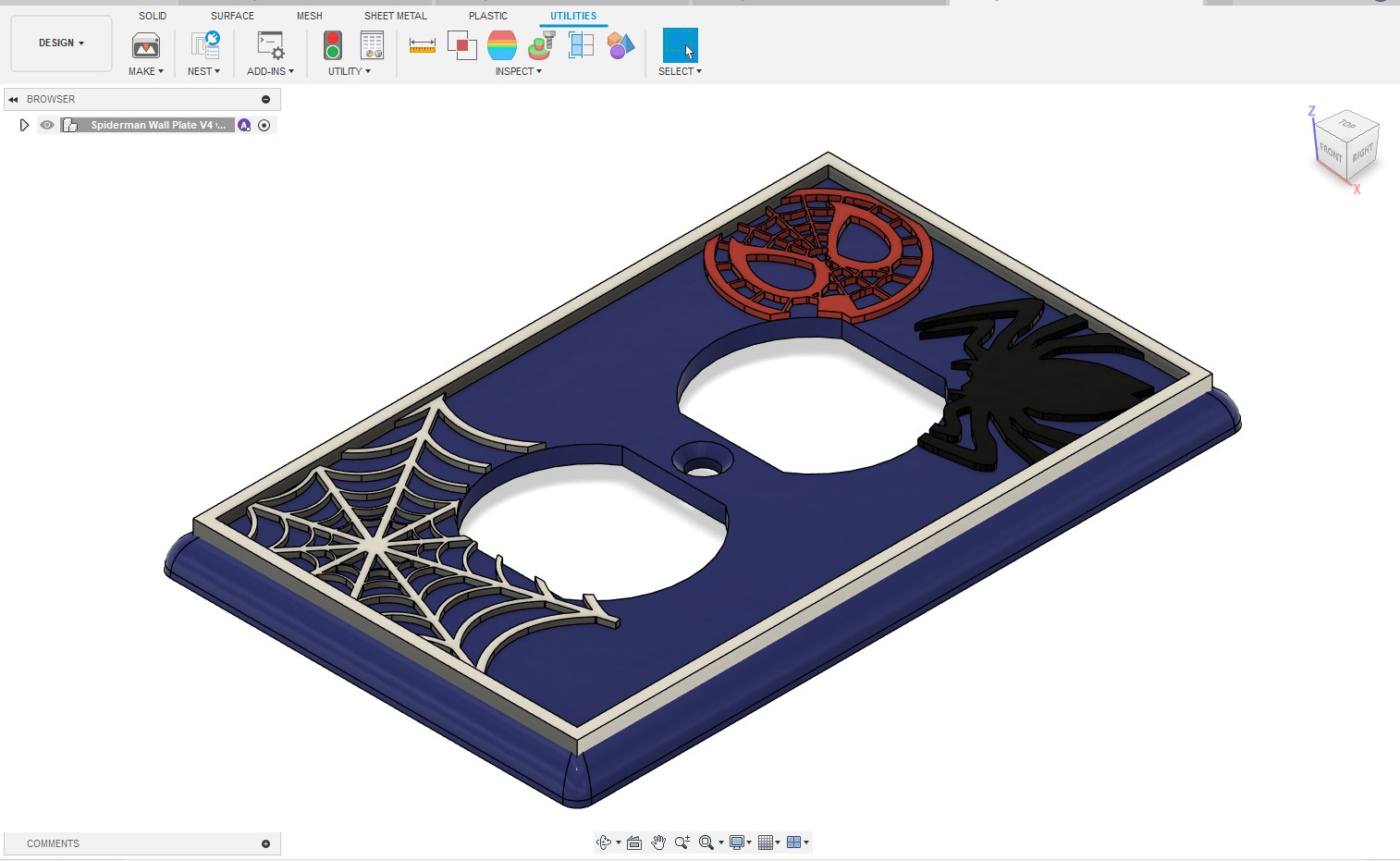Viewport: 1400px width, 861px height.
Task: Click the purple A badge on document row
Action: [x=244, y=125]
